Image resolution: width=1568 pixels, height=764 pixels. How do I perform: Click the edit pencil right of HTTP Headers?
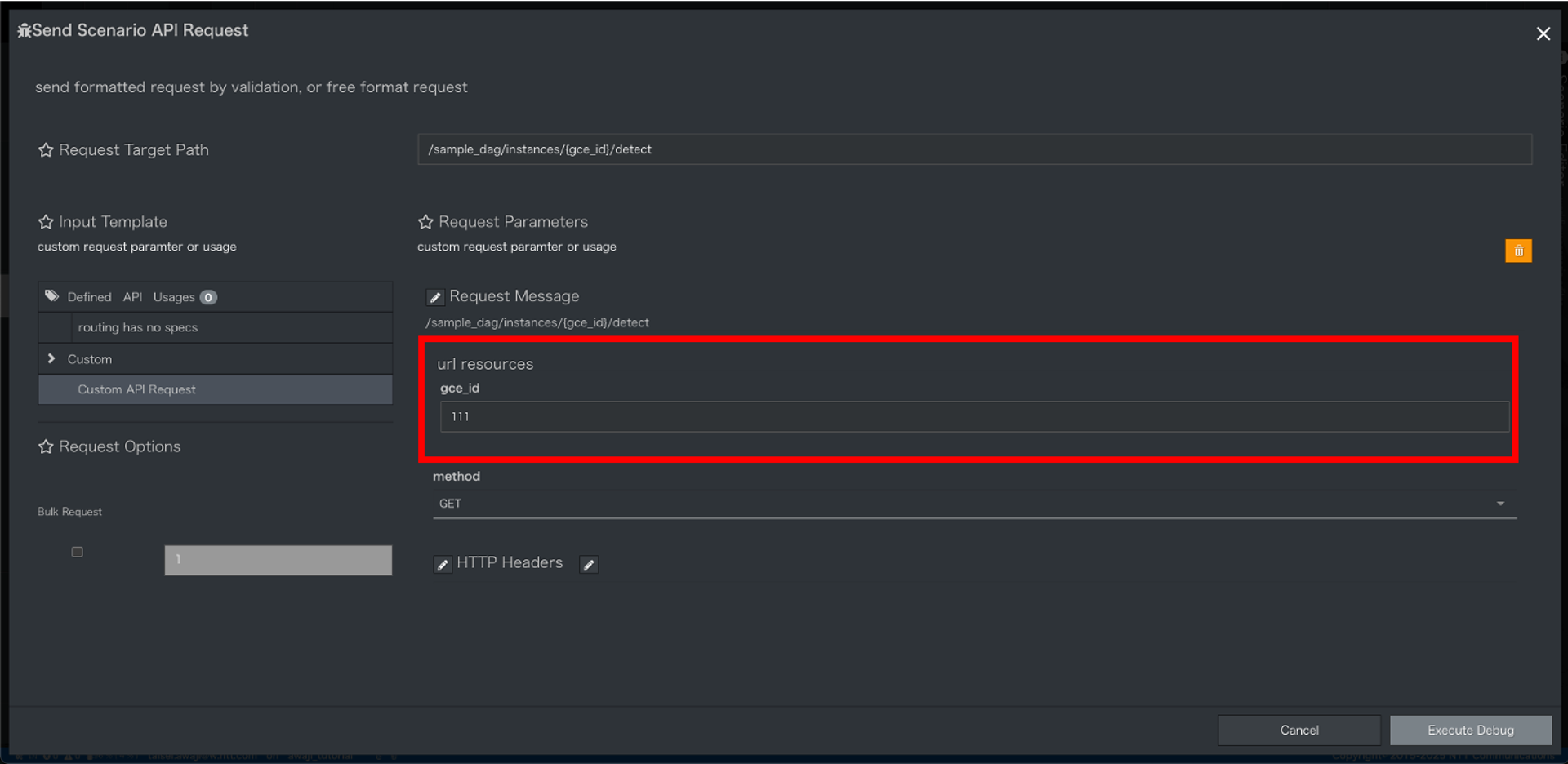(x=589, y=564)
